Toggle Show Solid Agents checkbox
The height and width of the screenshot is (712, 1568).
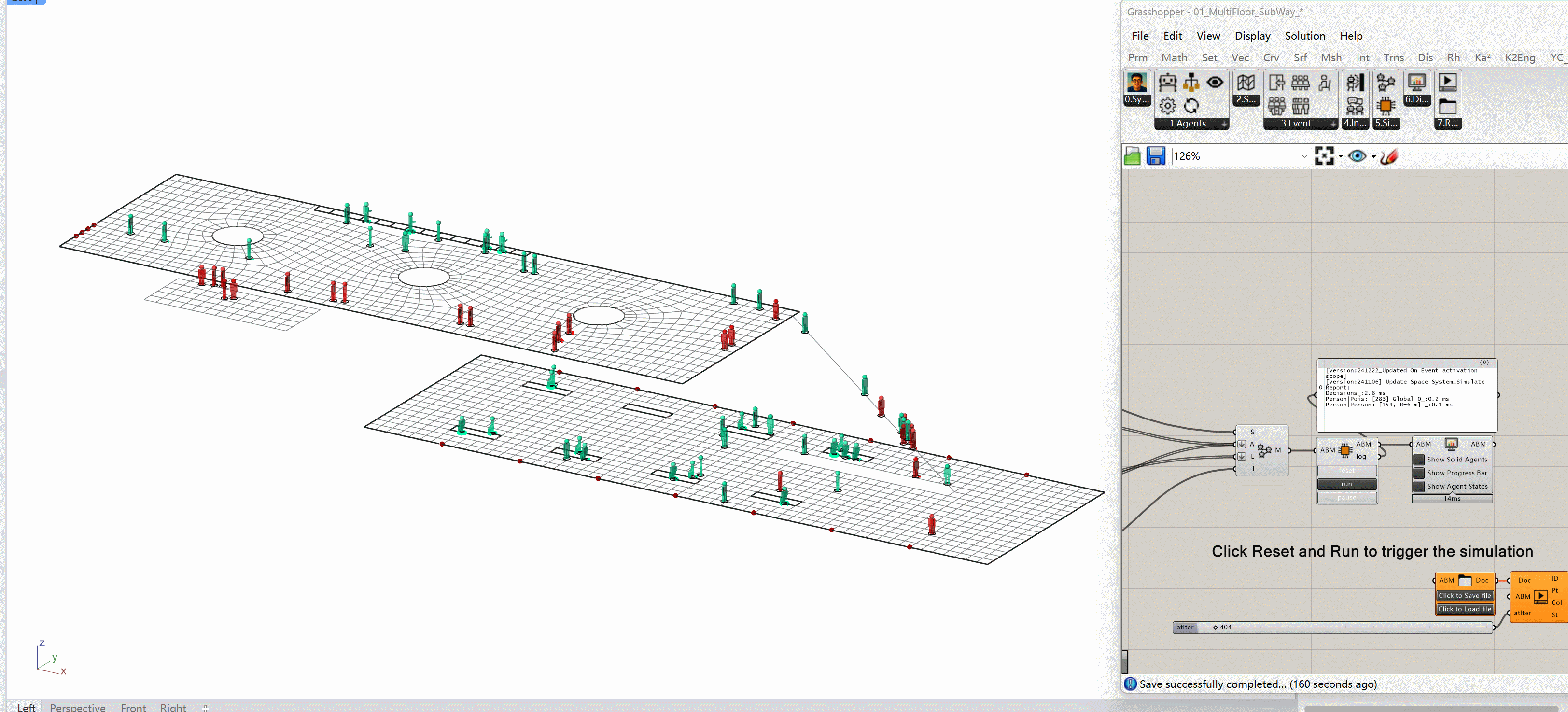(1419, 460)
